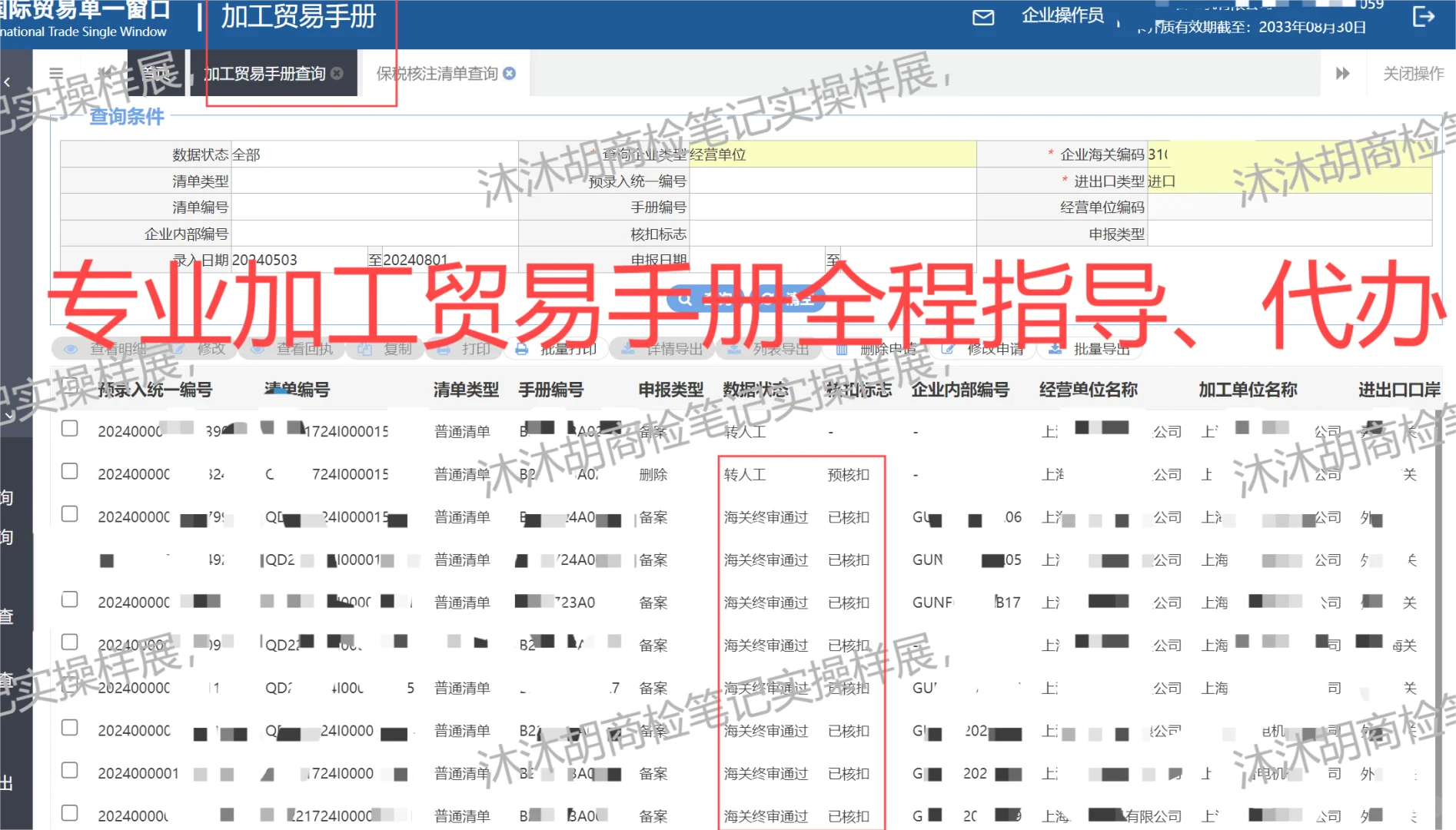Select the checkbox of the last visible row

point(70,812)
